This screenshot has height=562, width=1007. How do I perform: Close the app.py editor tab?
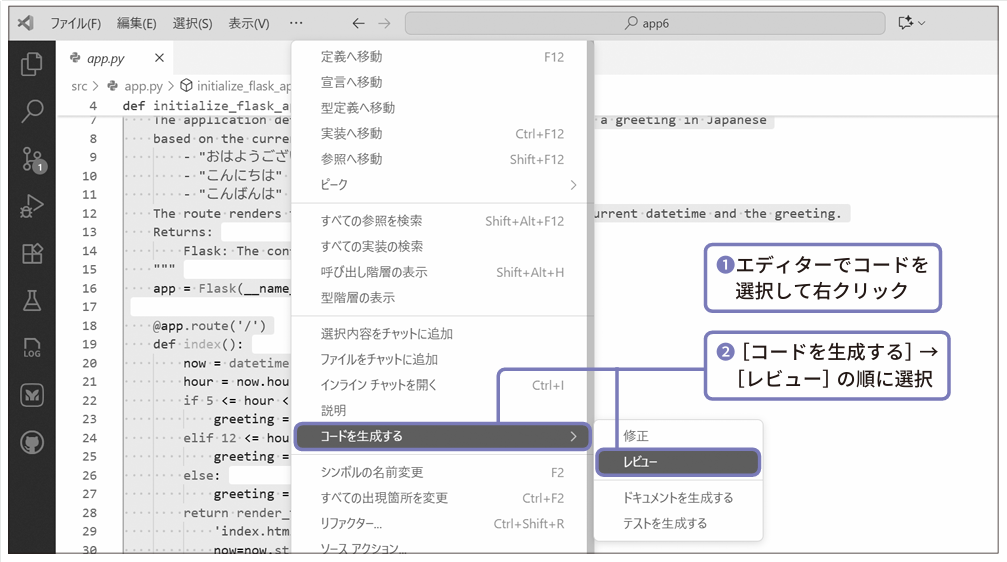point(159,58)
